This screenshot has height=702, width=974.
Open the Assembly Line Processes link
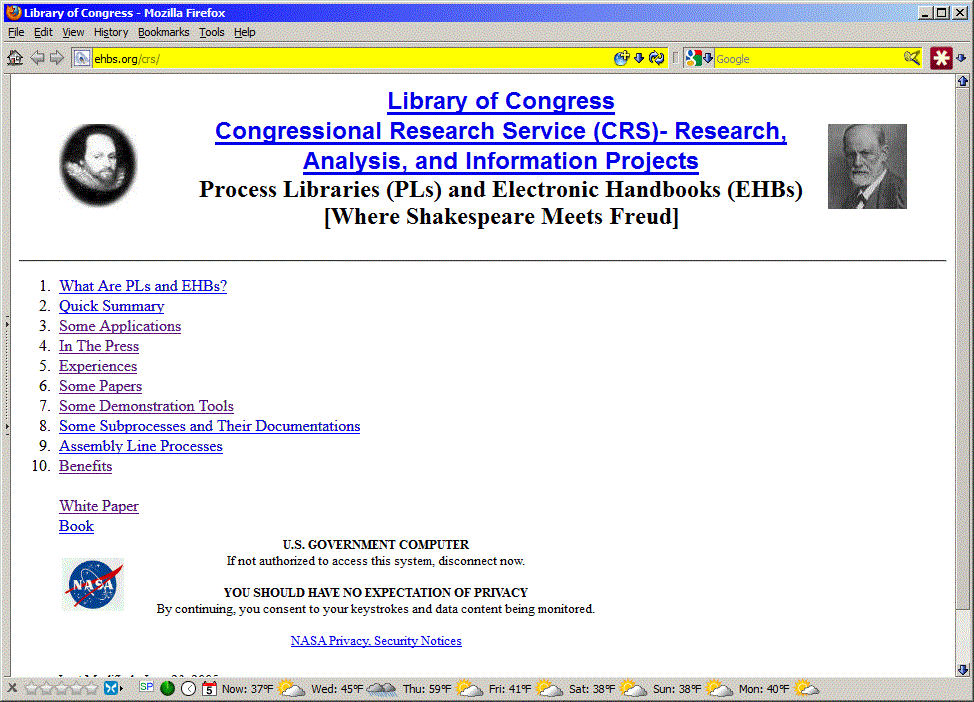click(141, 446)
